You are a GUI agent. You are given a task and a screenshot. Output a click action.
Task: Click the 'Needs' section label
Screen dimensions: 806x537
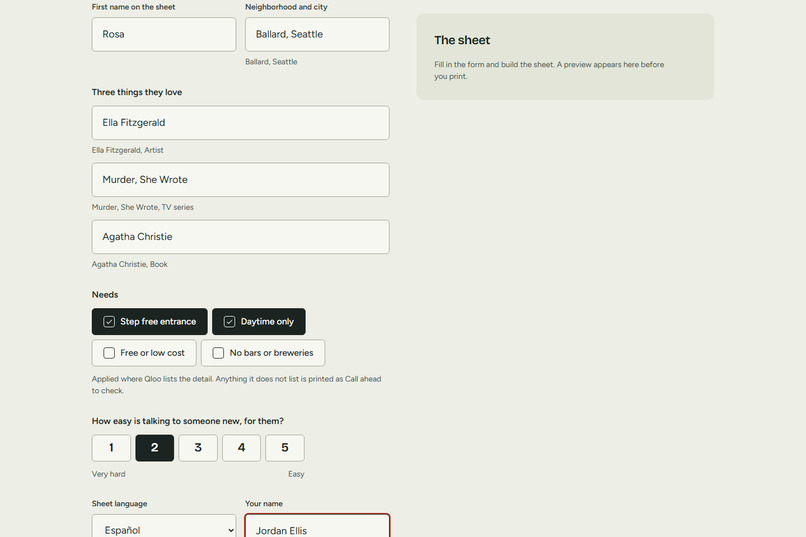tap(105, 295)
